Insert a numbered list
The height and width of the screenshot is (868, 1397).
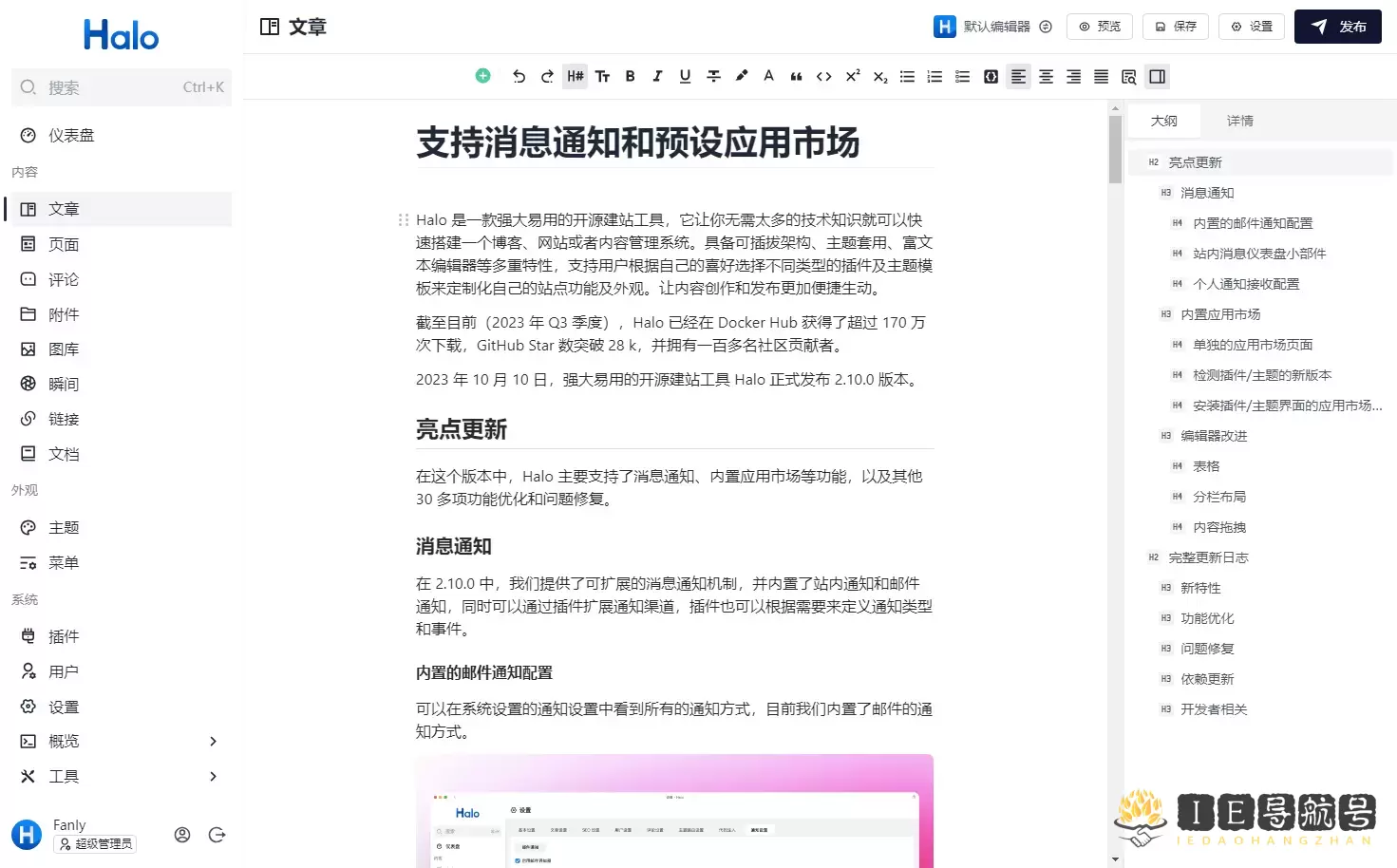coord(935,77)
